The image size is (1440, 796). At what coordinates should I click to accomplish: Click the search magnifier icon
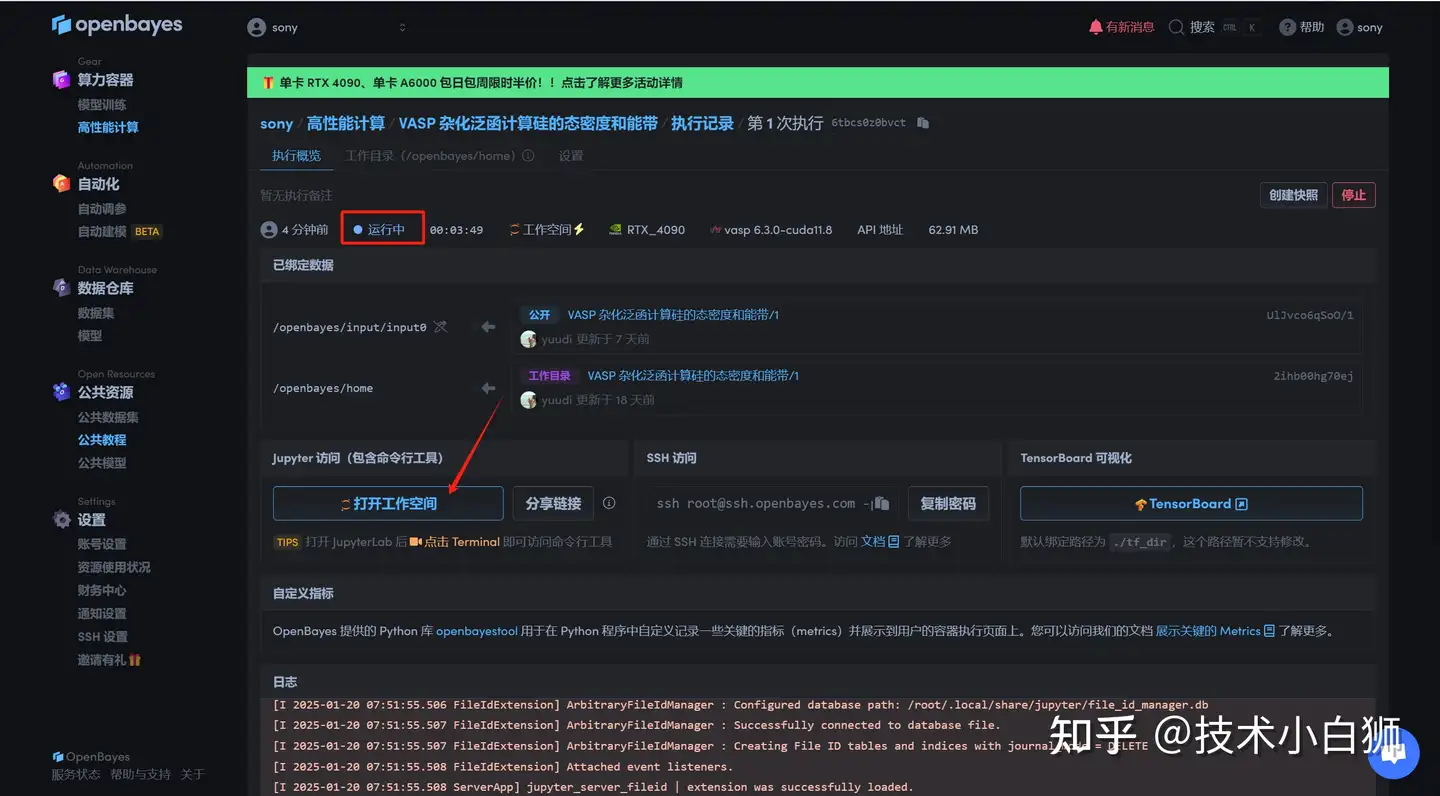[x=1176, y=27]
